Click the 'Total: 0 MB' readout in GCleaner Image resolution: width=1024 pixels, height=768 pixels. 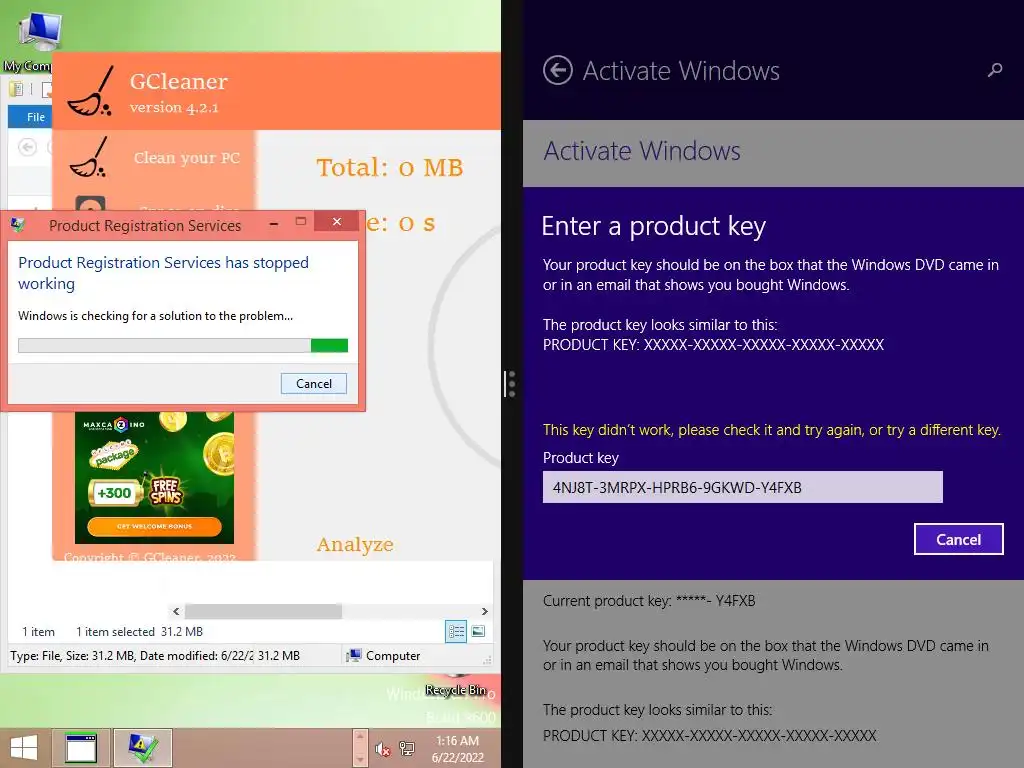click(390, 168)
